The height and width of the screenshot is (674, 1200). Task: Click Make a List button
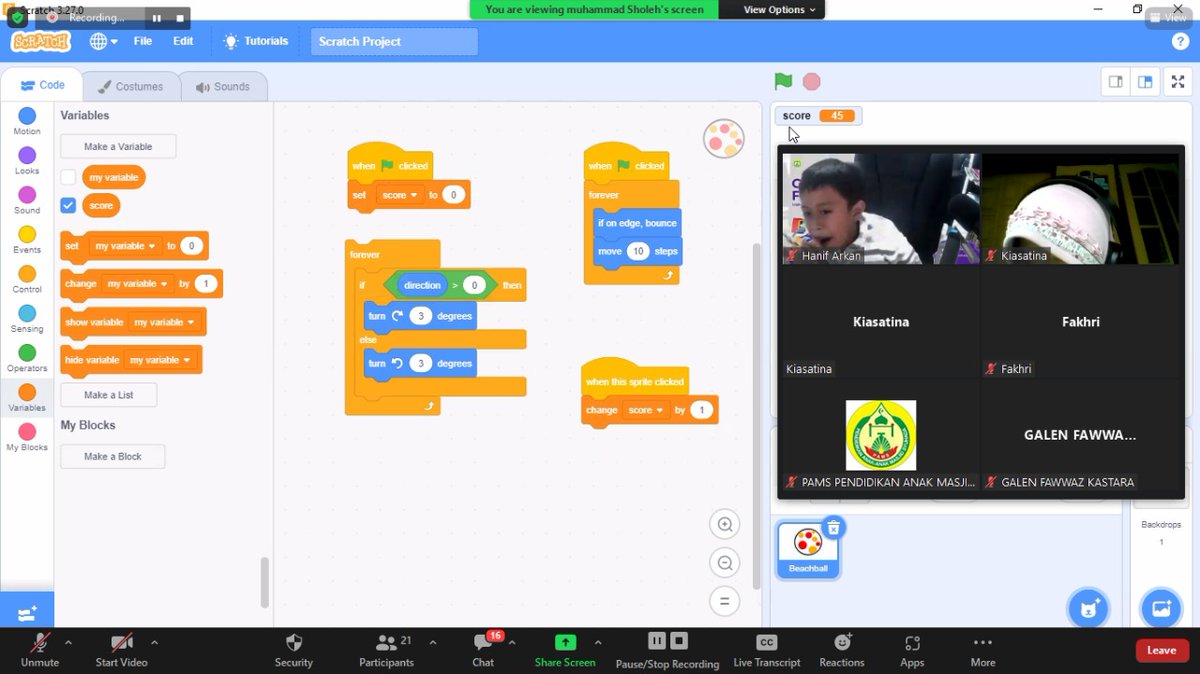108,395
